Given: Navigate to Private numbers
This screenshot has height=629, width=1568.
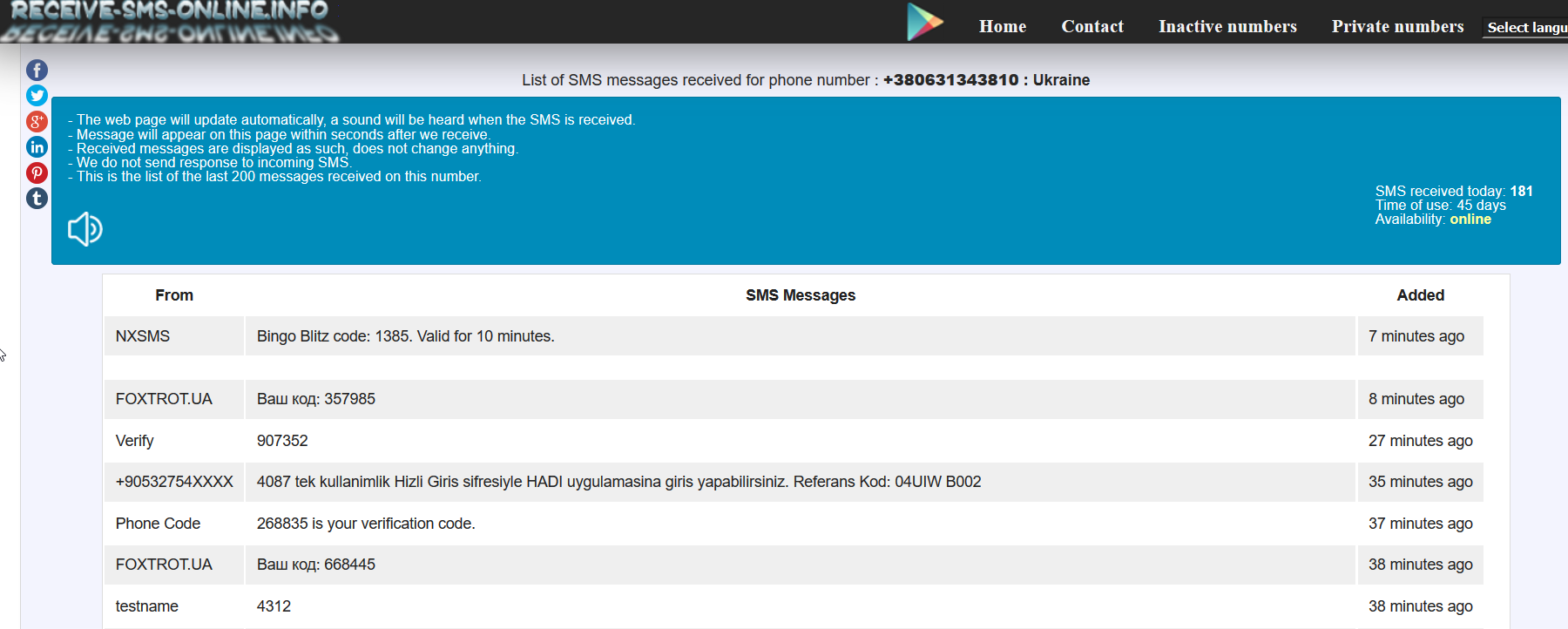Looking at the screenshot, I should pyautogui.click(x=1397, y=27).
